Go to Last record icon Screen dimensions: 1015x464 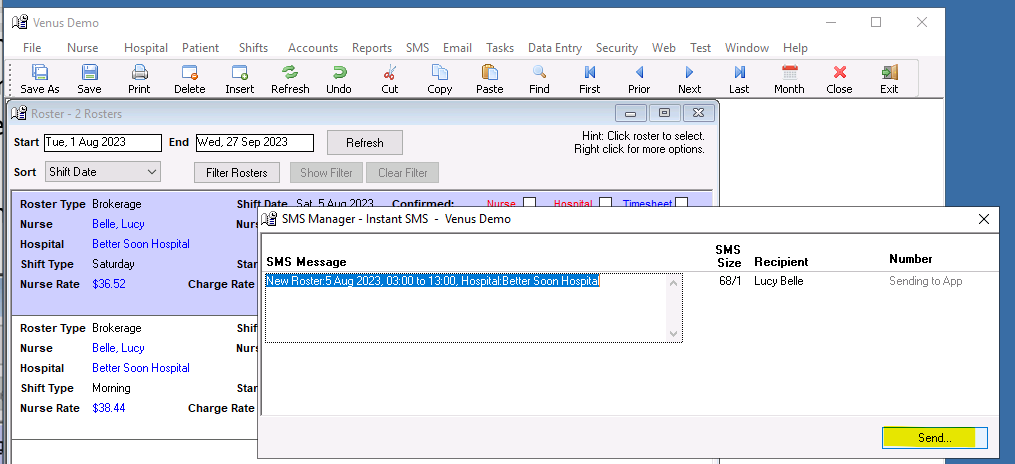coord(739,72)
